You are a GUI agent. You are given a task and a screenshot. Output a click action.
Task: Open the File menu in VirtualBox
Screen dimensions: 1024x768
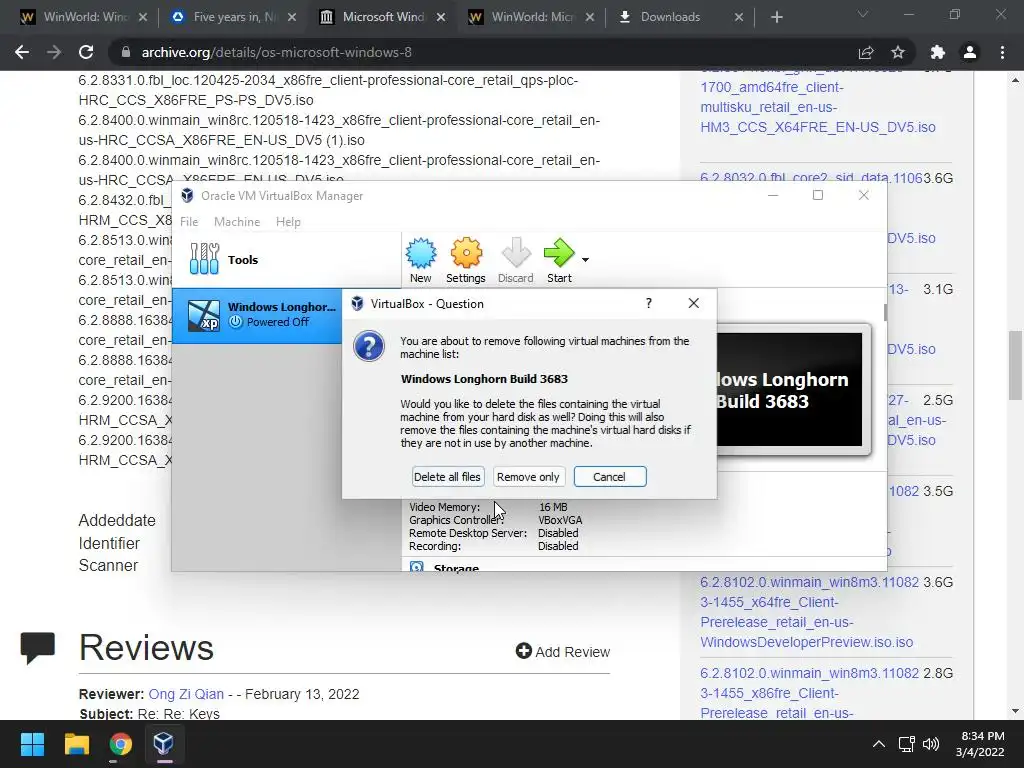coord(189,222)
